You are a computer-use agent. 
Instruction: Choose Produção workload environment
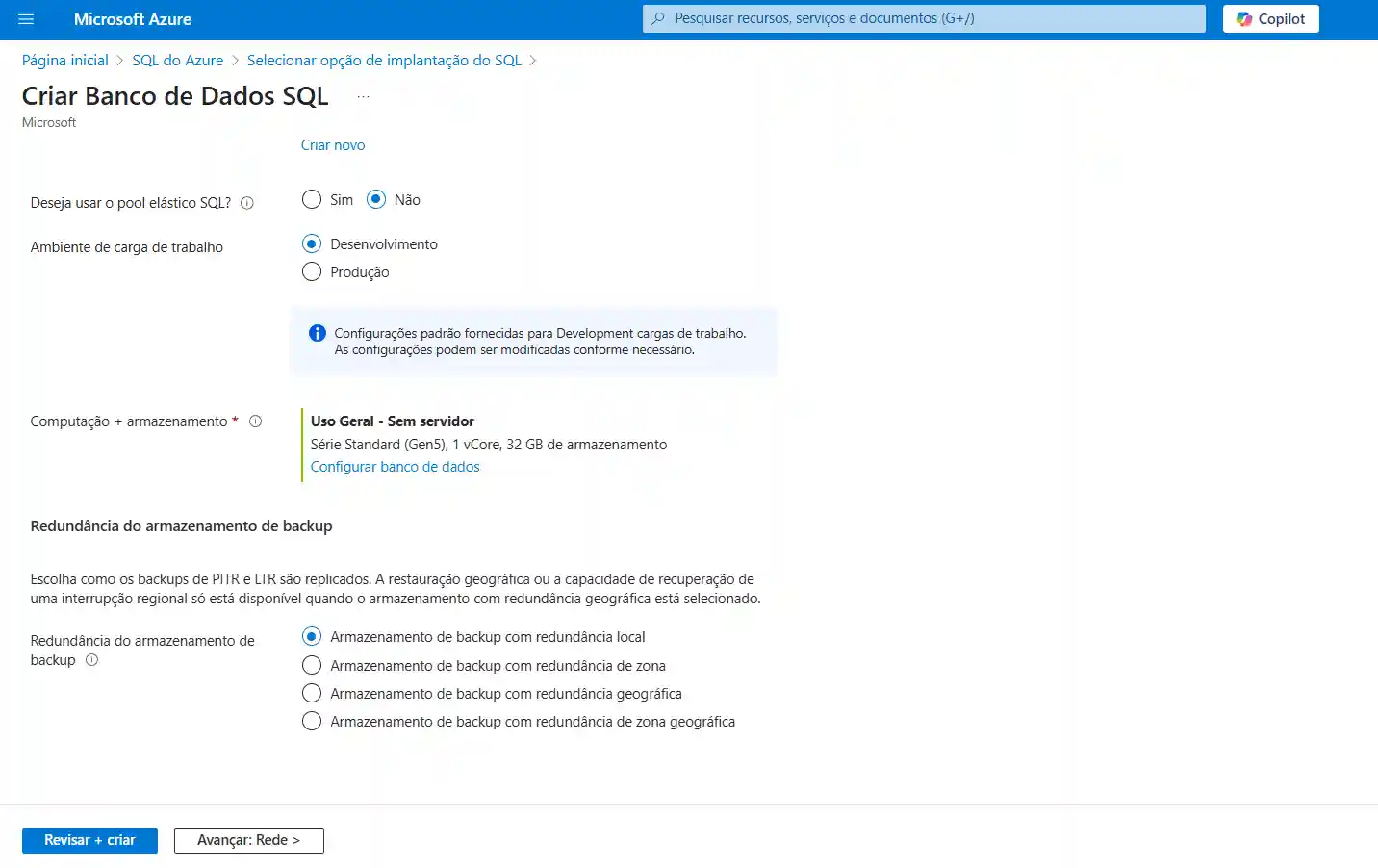(x=312, y=272)
